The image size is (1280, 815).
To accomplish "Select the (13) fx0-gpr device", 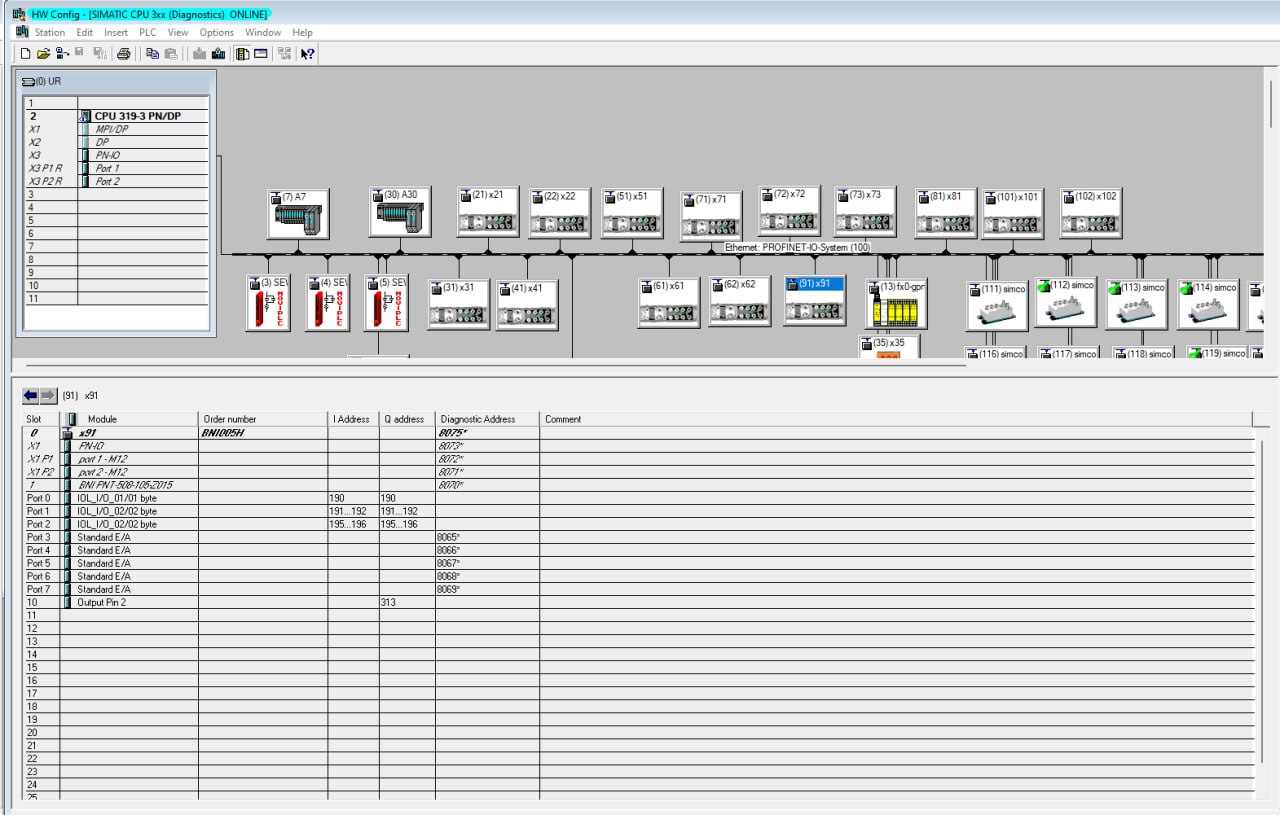I will click(x=896, y=304).
